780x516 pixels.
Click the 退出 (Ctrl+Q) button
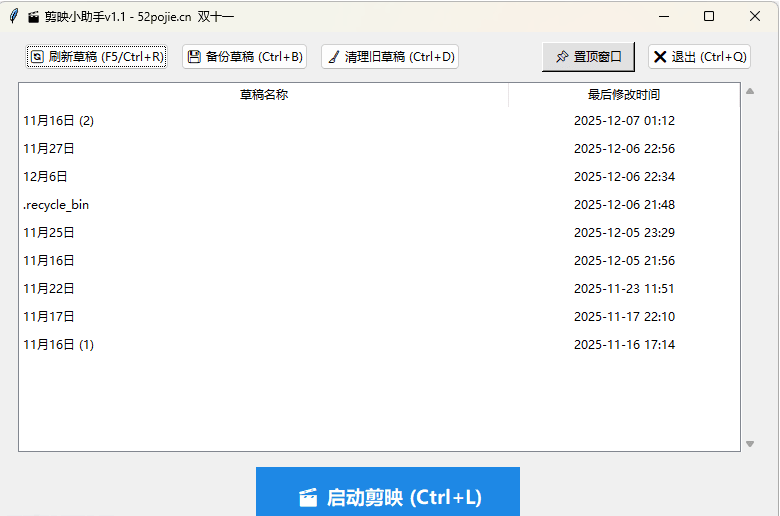[x=699, y=57]
